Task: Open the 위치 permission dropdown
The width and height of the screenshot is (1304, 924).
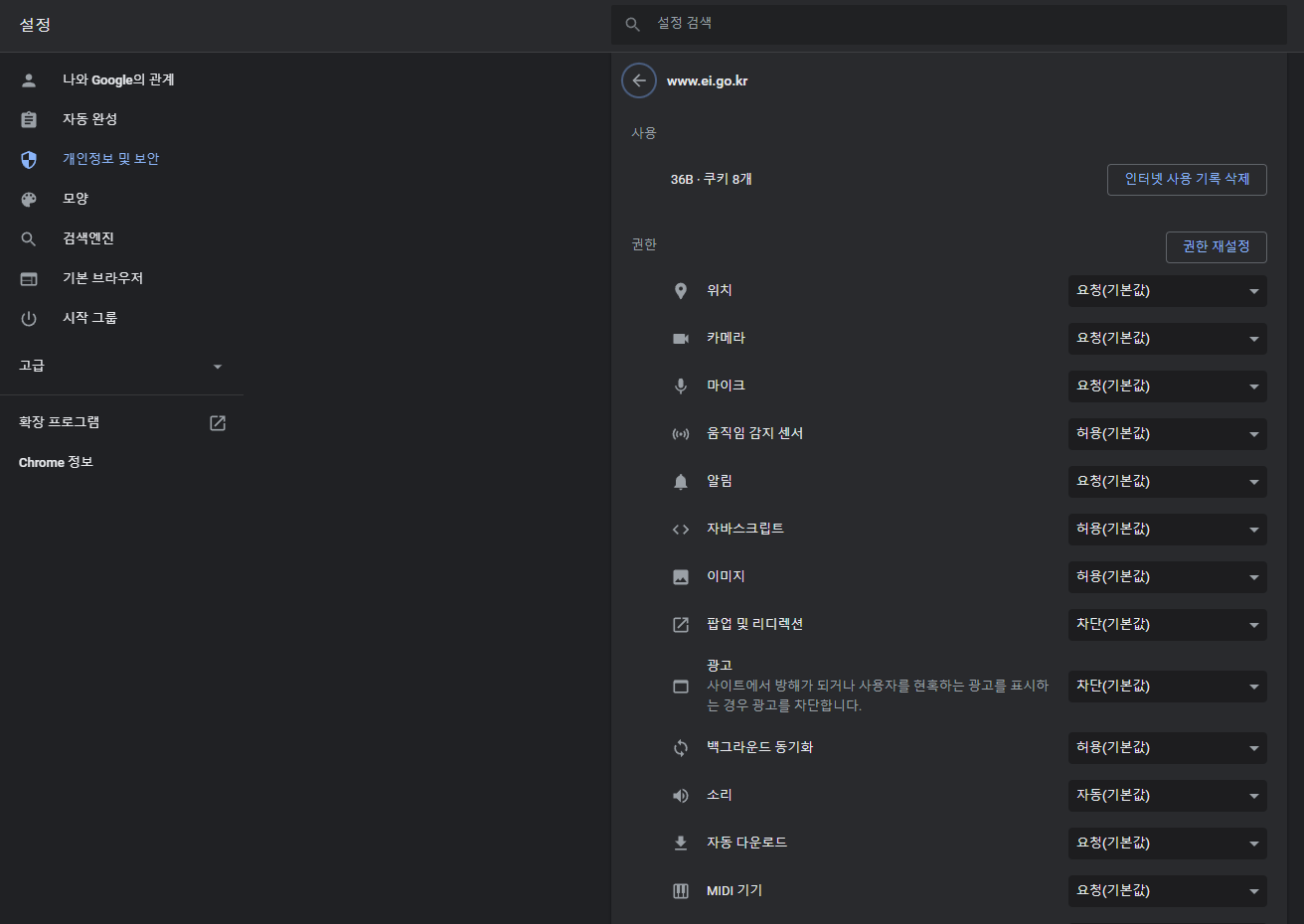Action: coord(1168,291)
